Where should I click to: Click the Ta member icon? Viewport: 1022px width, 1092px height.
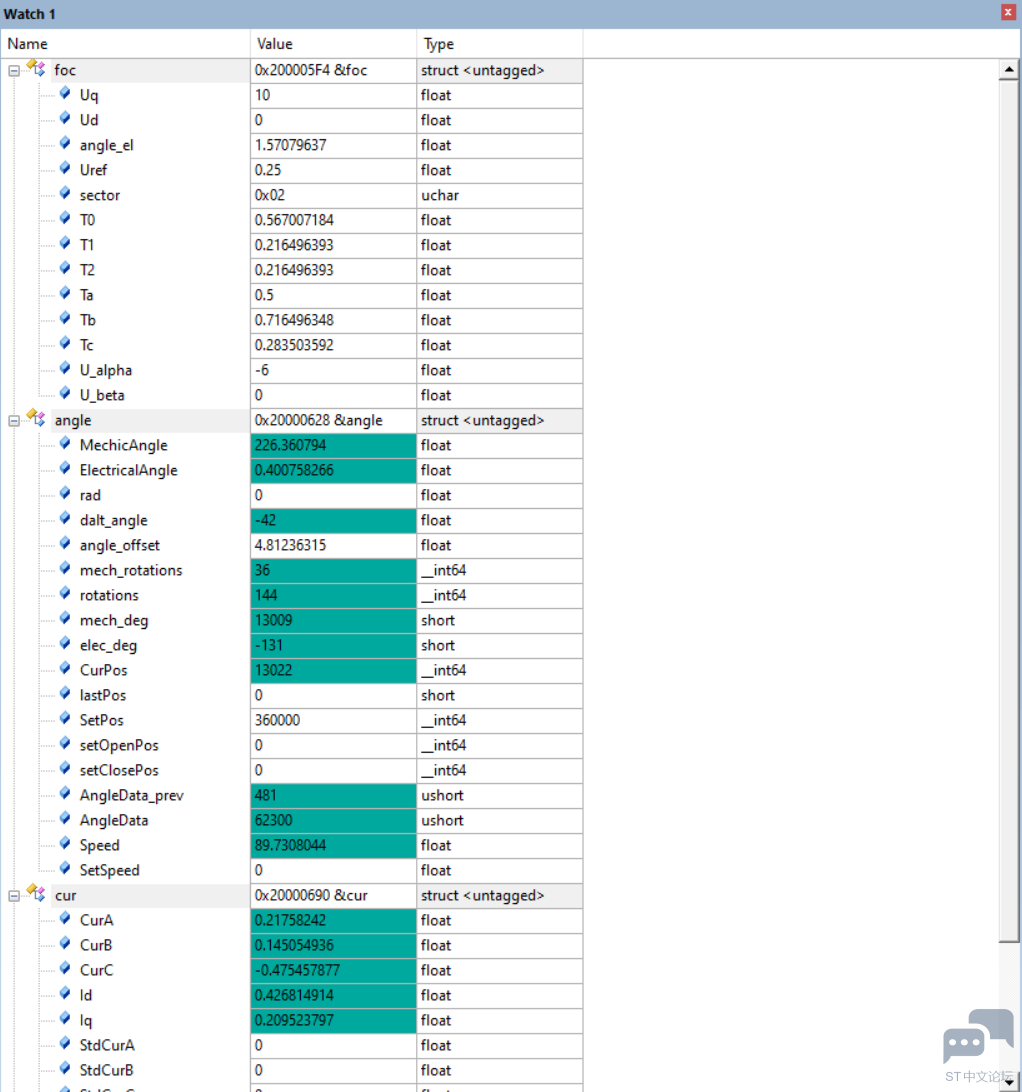point(65,293)
